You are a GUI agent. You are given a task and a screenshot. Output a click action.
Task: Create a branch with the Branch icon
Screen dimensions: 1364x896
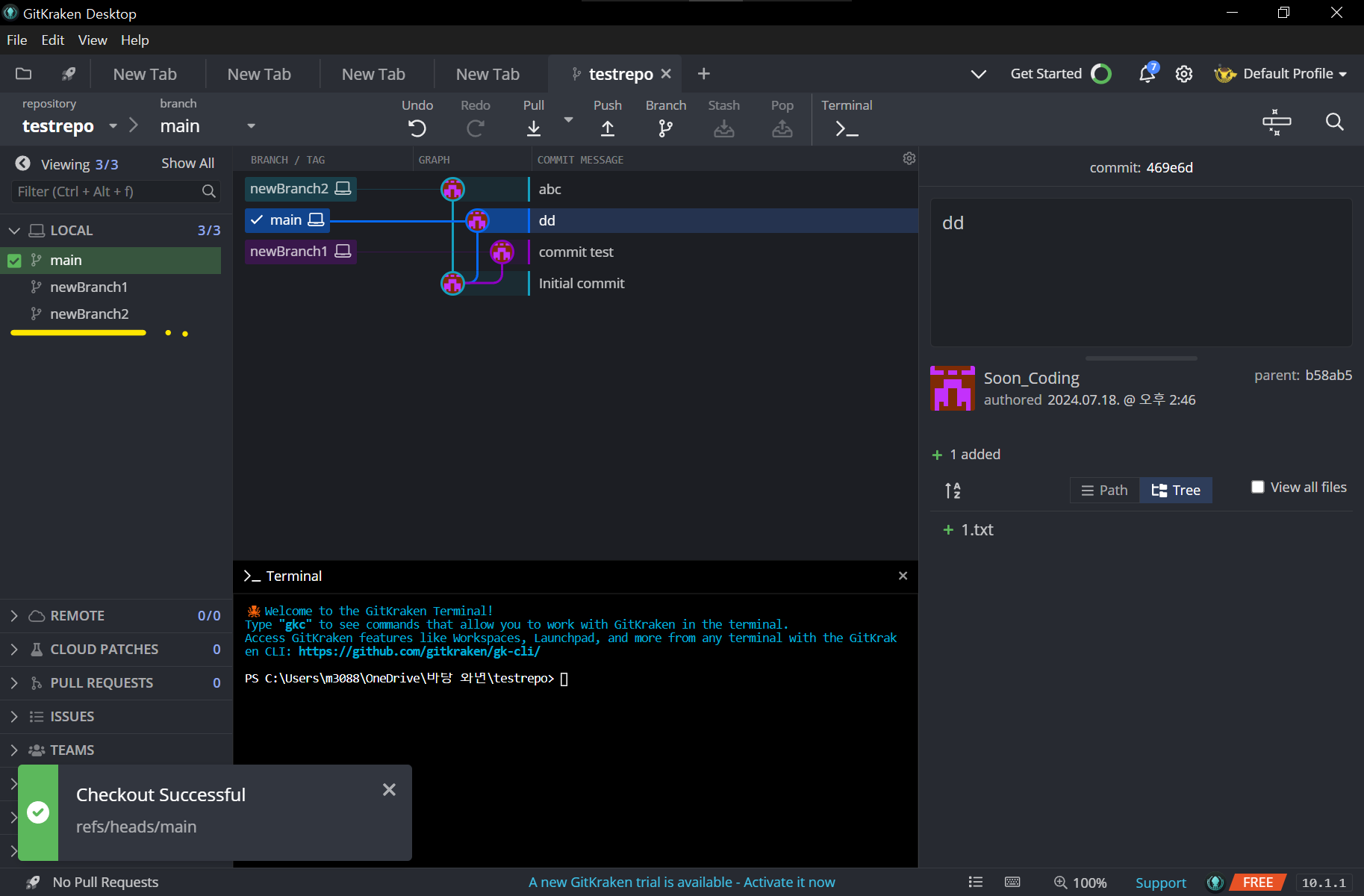tap(665, 128)
